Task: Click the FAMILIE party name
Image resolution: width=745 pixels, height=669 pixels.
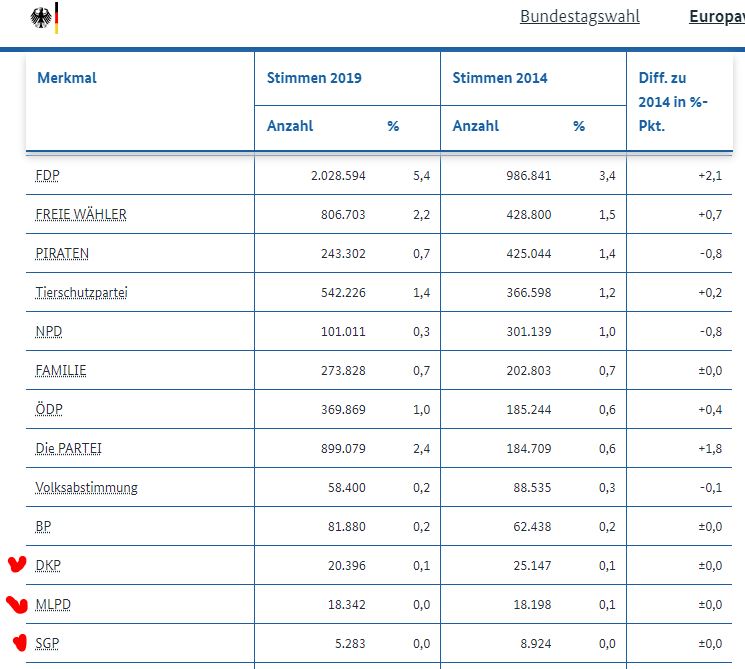Action: tap(61, 370)
